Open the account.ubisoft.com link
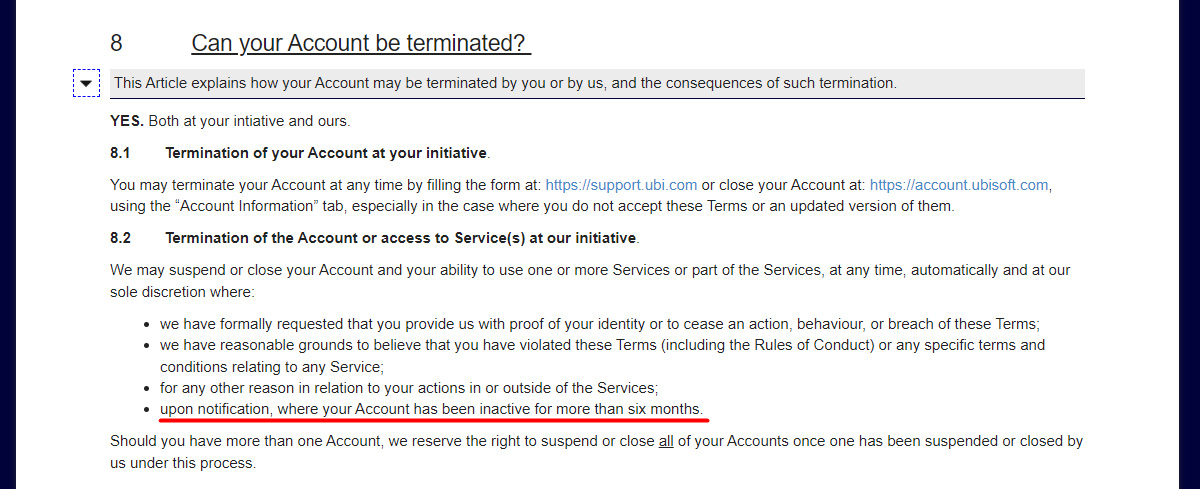The image size is (1200, 489). [x=959, y=185]
